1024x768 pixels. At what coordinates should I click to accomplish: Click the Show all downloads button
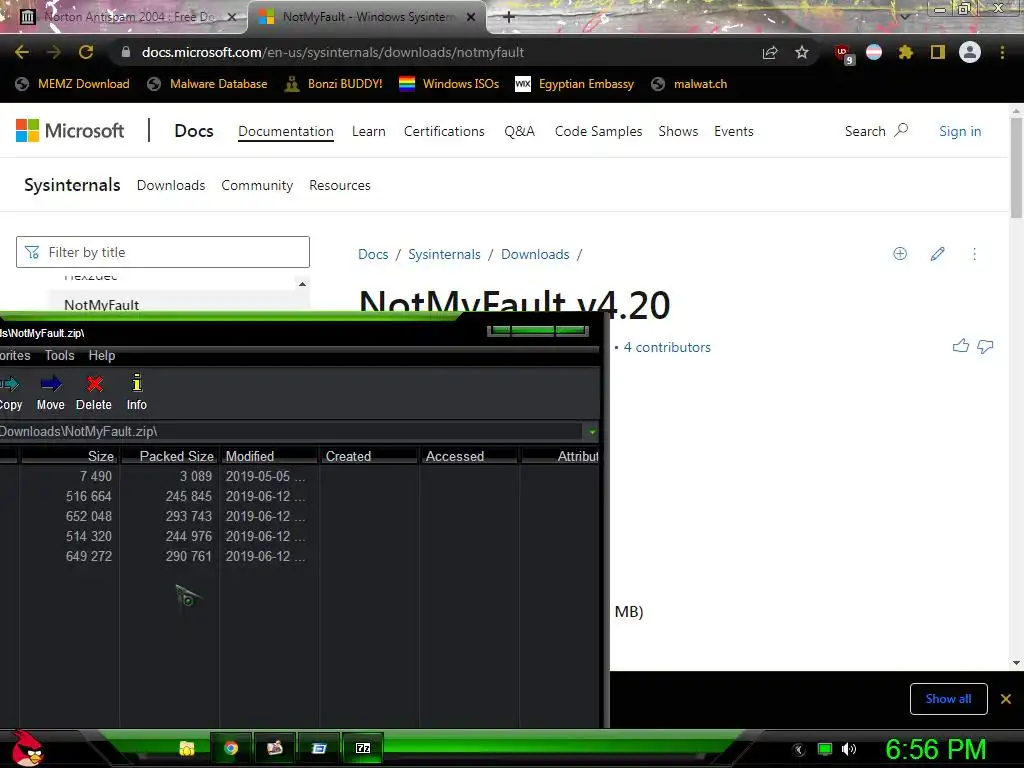point(948,699)
